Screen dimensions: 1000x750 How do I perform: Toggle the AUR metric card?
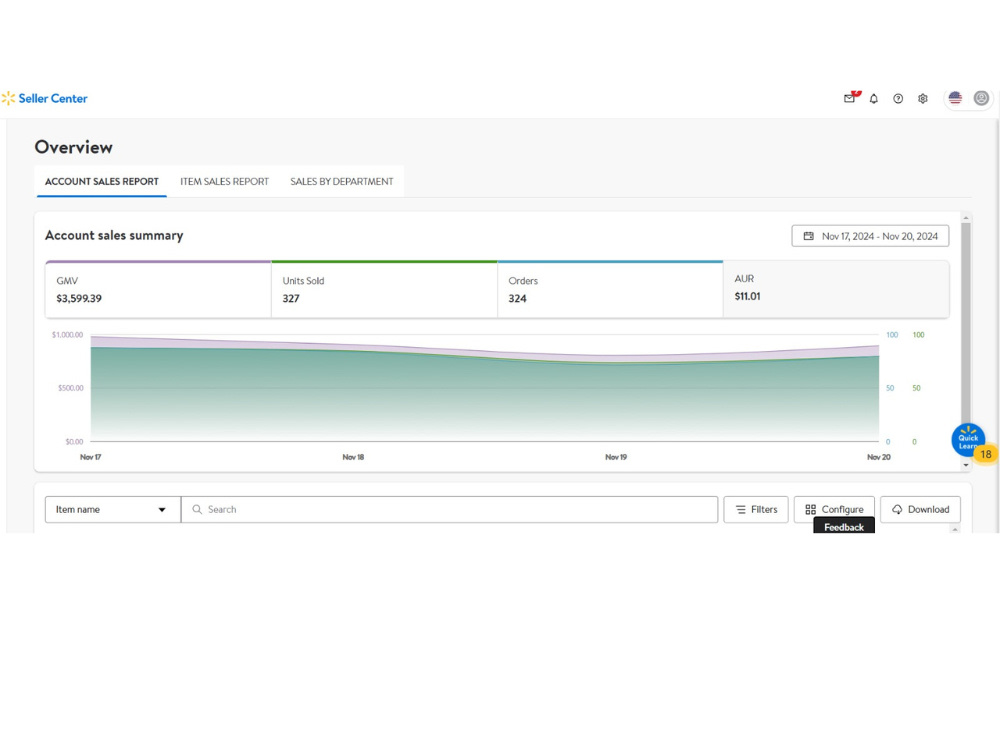point(836,290)
